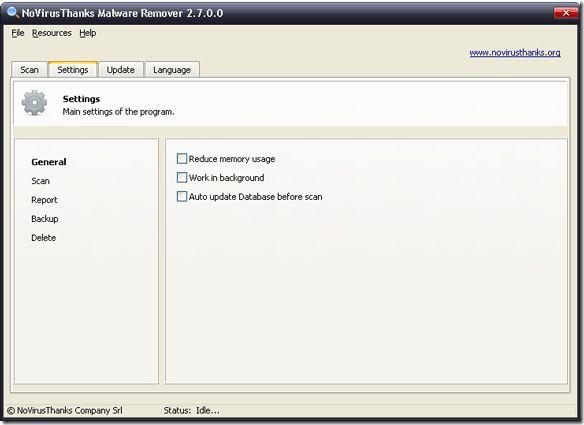
Task: Select Backup settings category
Action: tap(45, 219)
